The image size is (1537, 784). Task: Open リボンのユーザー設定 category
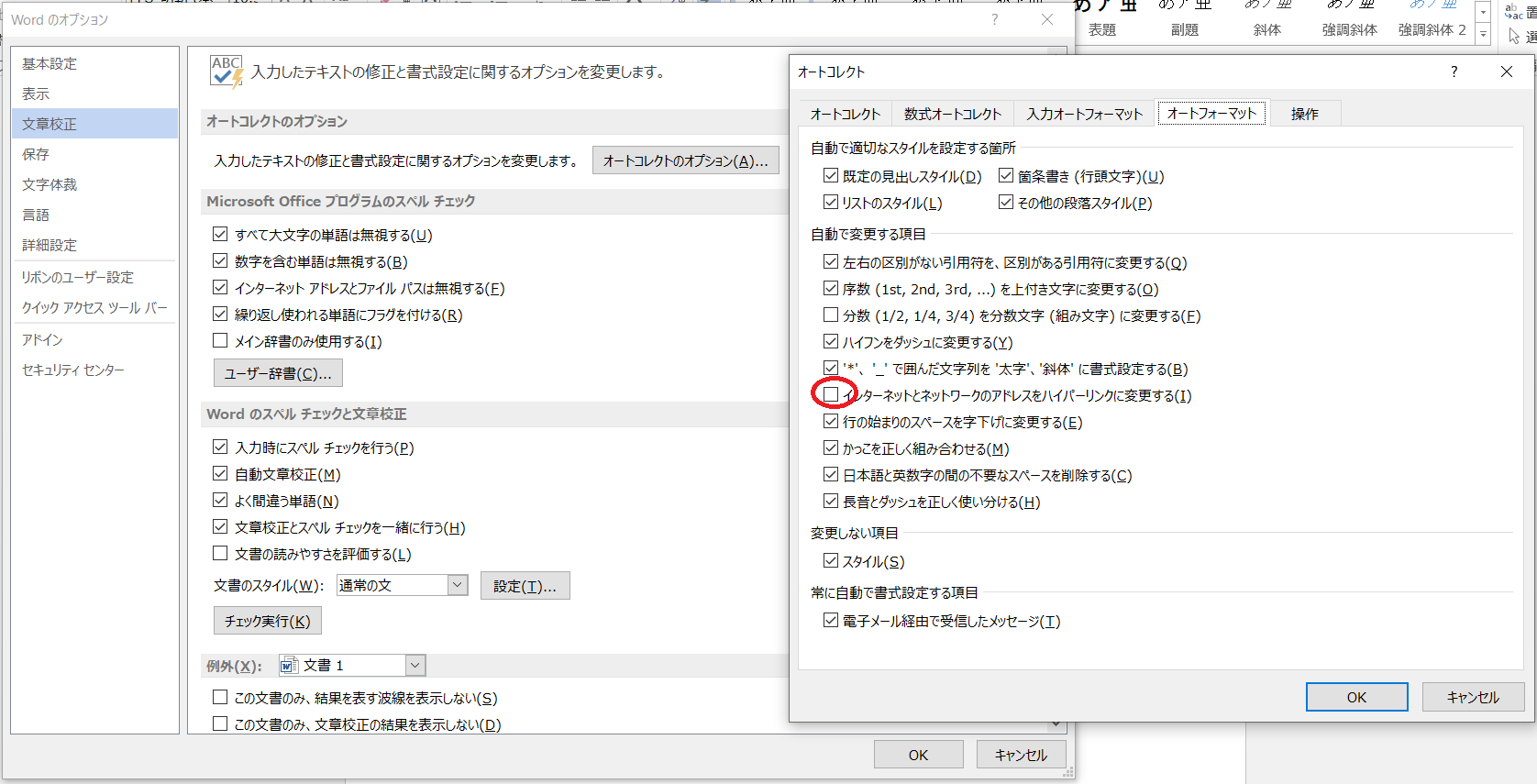tap(94, 277)
